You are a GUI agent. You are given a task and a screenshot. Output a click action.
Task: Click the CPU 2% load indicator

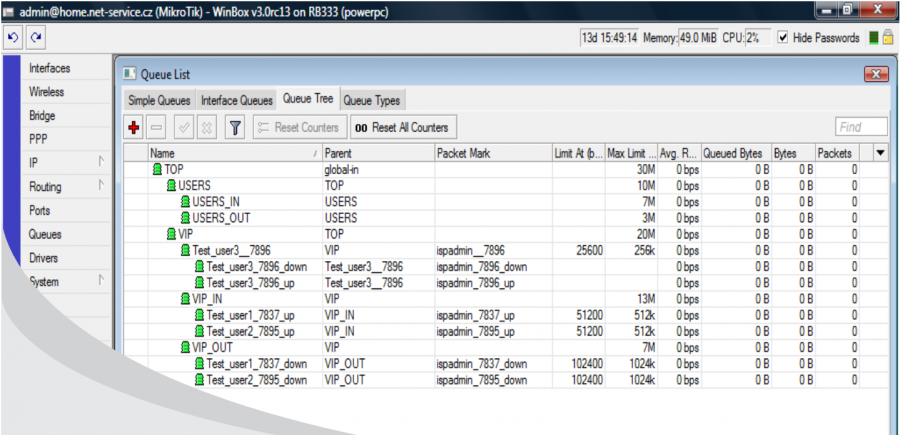tap(758, 38)
